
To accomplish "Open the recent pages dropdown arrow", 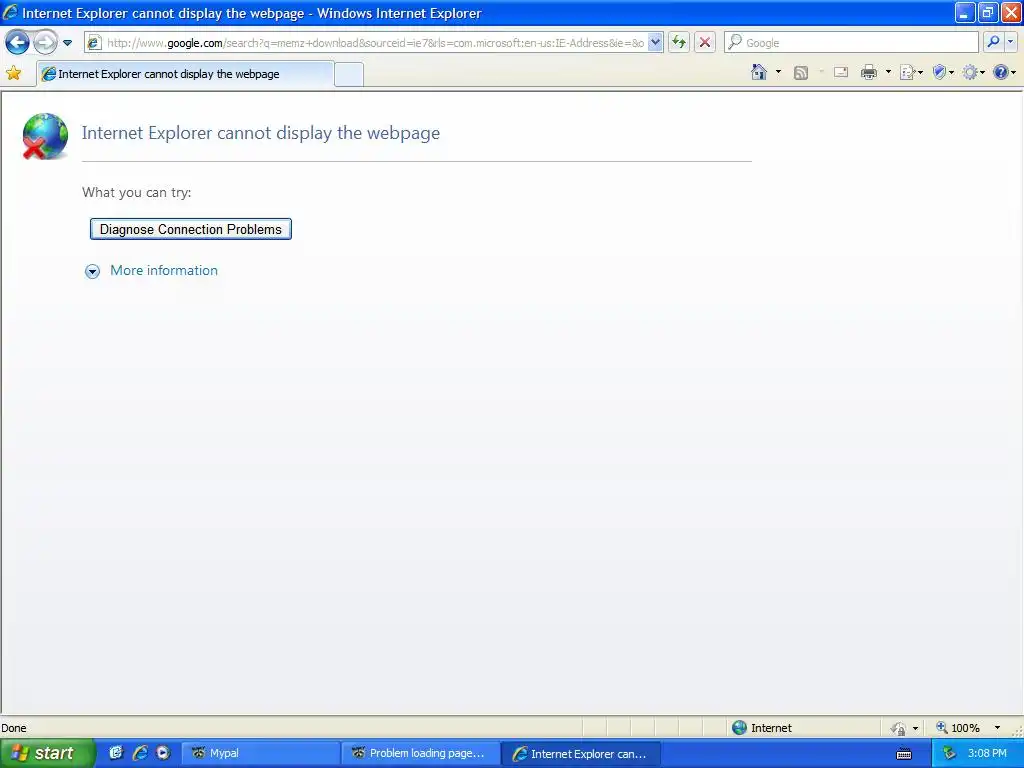I will click(x=67, y=43).
